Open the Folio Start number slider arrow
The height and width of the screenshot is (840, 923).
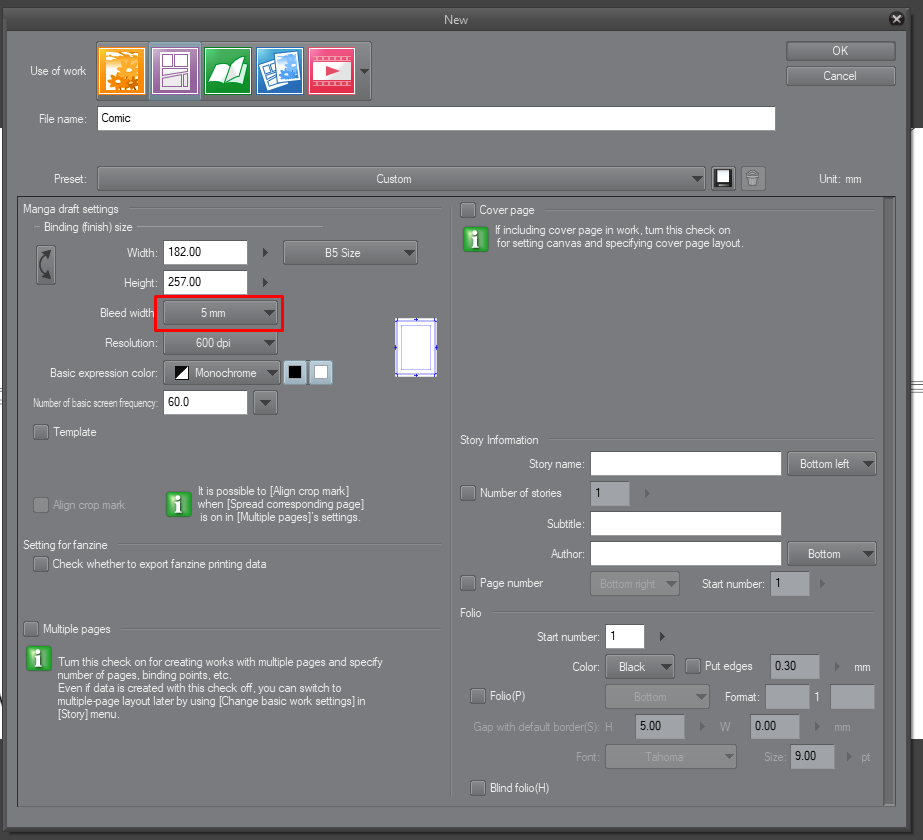pyautogui.click(x=662, y=637)
